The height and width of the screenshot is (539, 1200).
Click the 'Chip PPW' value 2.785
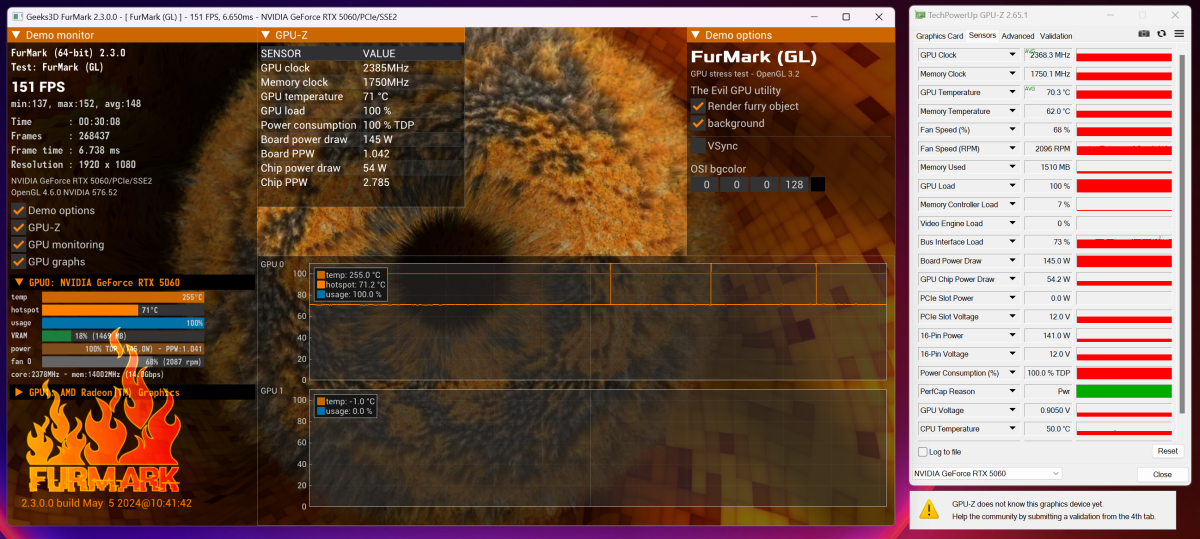point(376,182)
